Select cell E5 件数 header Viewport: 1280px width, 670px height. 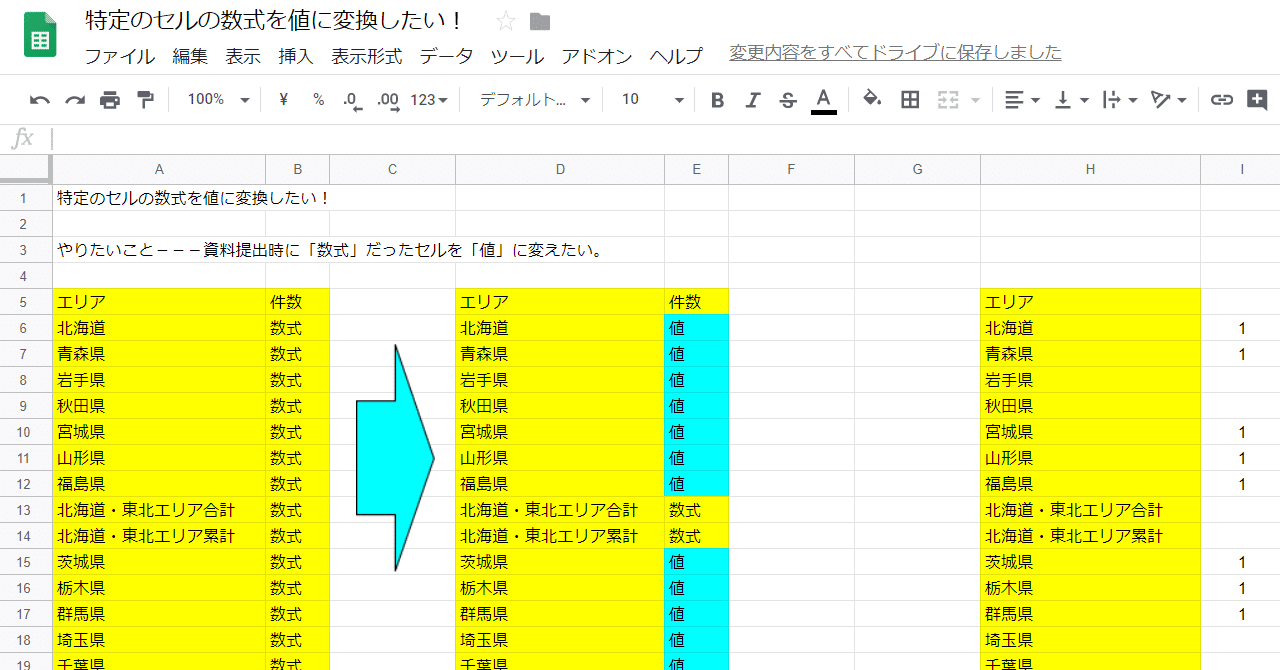[696, 302]
